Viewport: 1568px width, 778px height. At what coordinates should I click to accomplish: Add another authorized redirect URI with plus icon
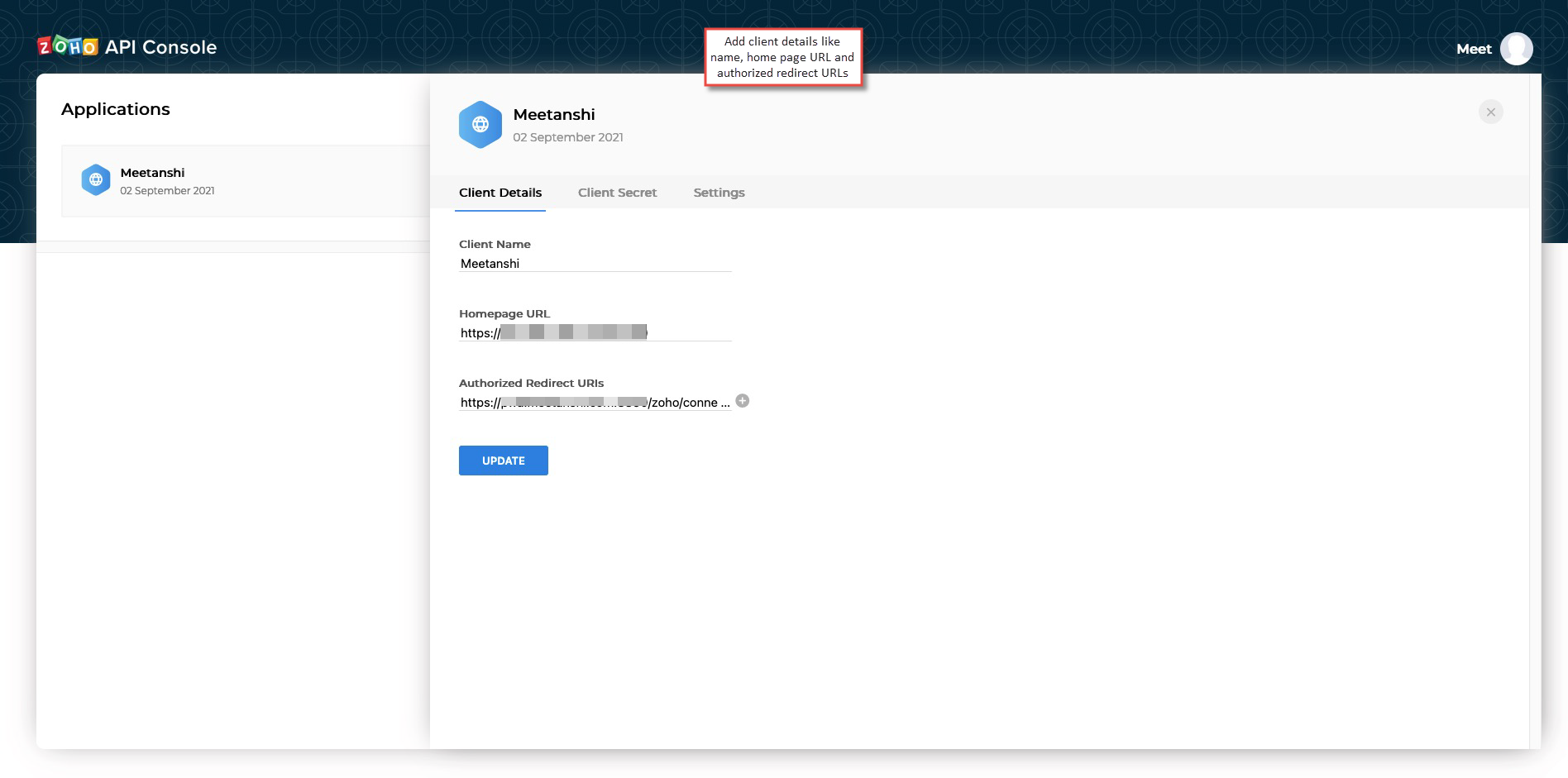[x=743, y=401]
